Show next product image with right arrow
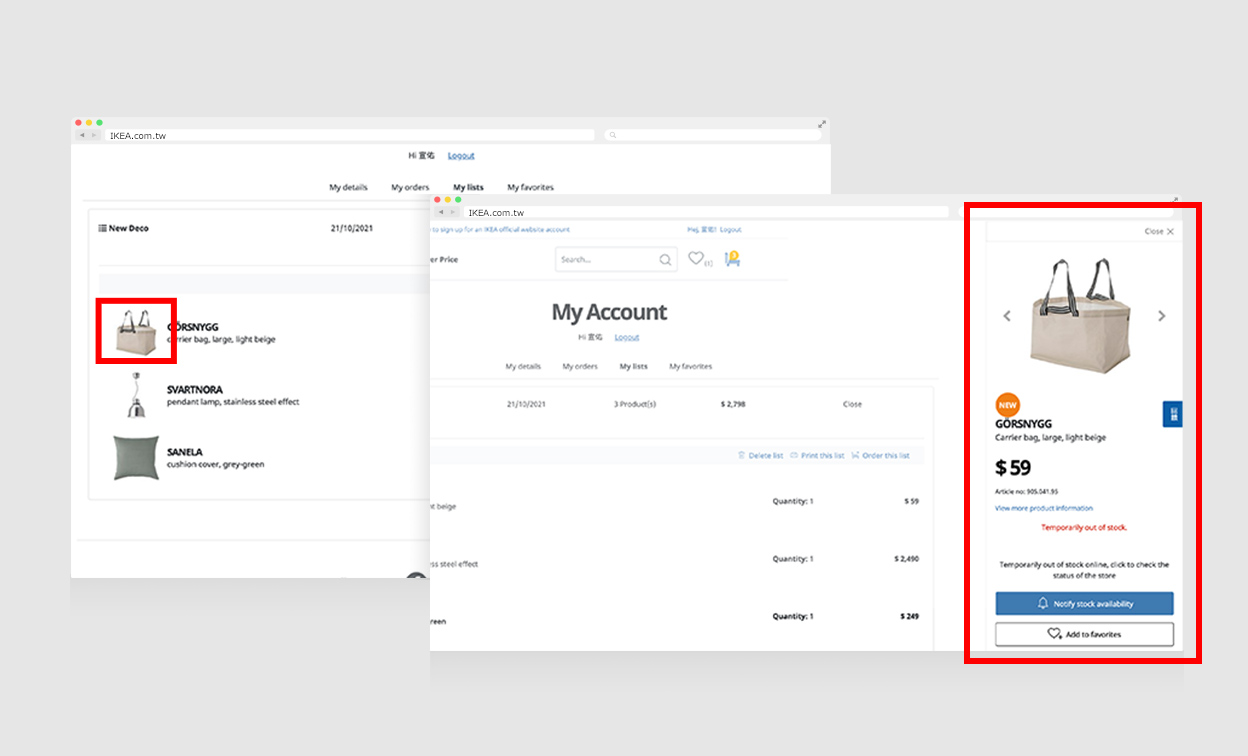This screenshot has height=756, width=1248. [1161, 316]
